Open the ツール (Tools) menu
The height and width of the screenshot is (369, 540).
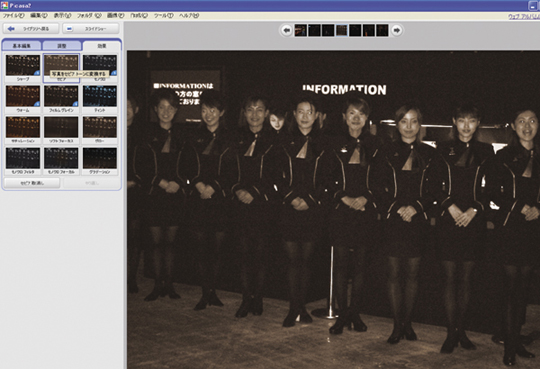coord(163,16)
